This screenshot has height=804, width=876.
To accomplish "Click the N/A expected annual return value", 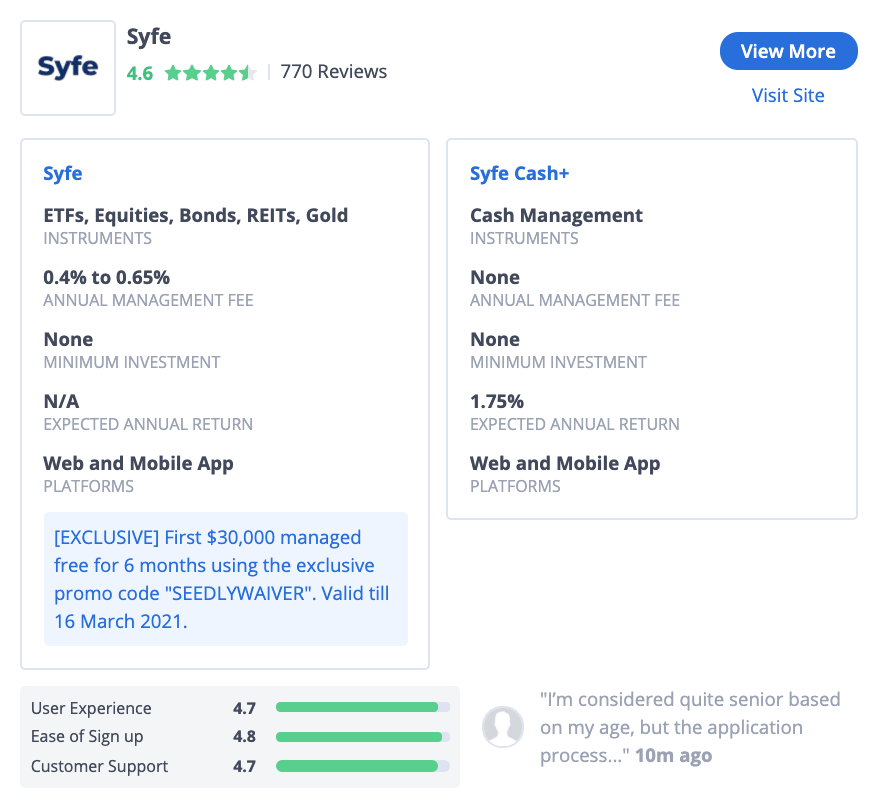I will click(61, 402).
